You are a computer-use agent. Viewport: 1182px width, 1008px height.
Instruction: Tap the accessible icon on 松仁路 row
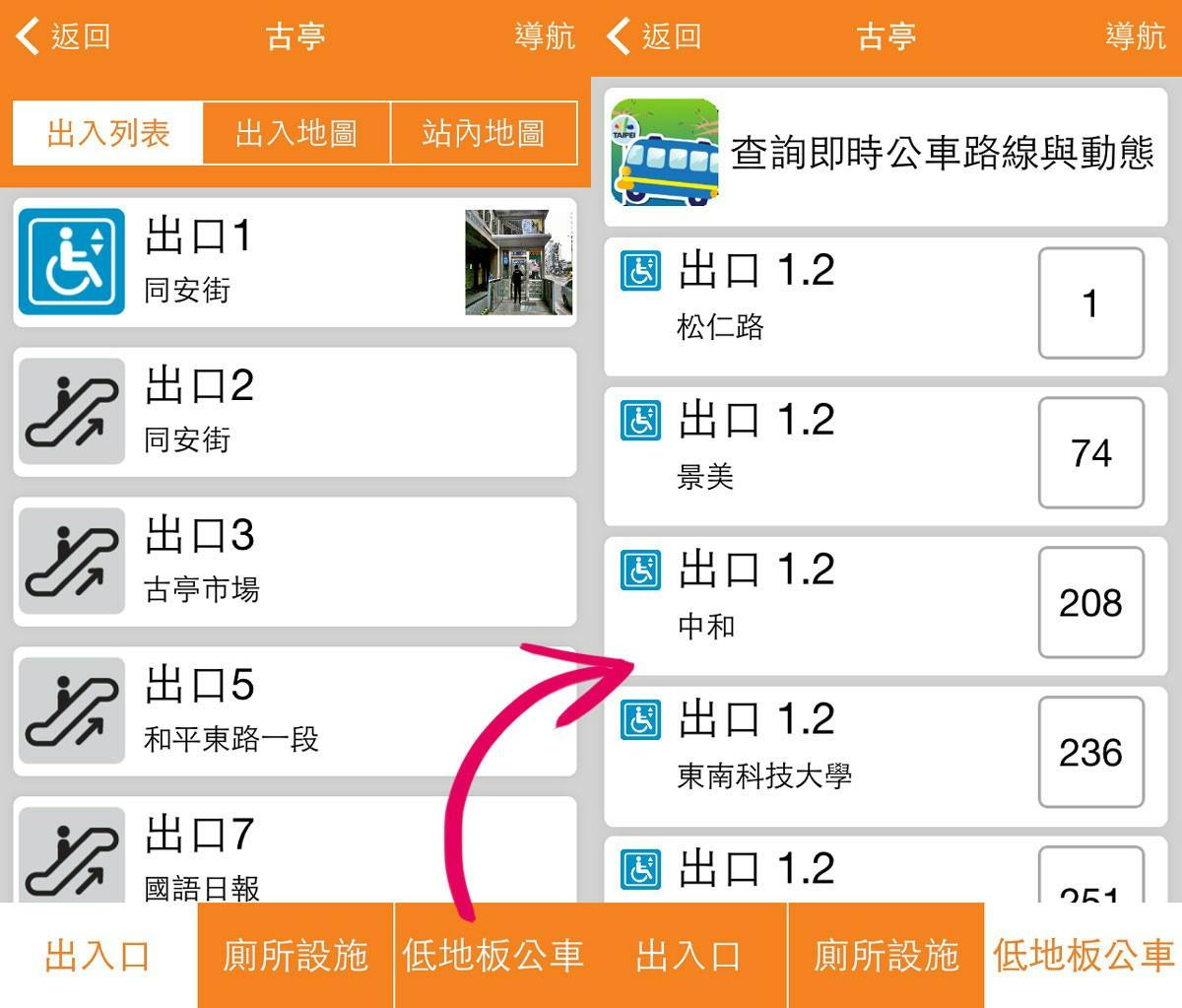click(641, 270)
